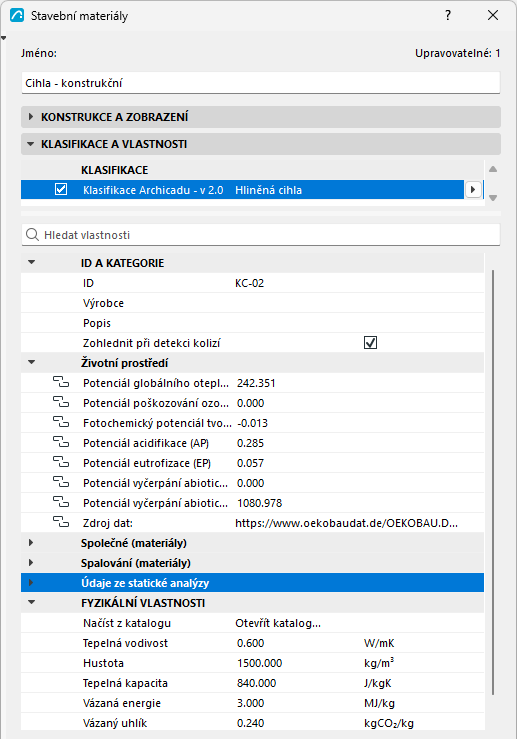
Task: Collapse ID A KATEGORIE group
Action: tap(32, 263)
